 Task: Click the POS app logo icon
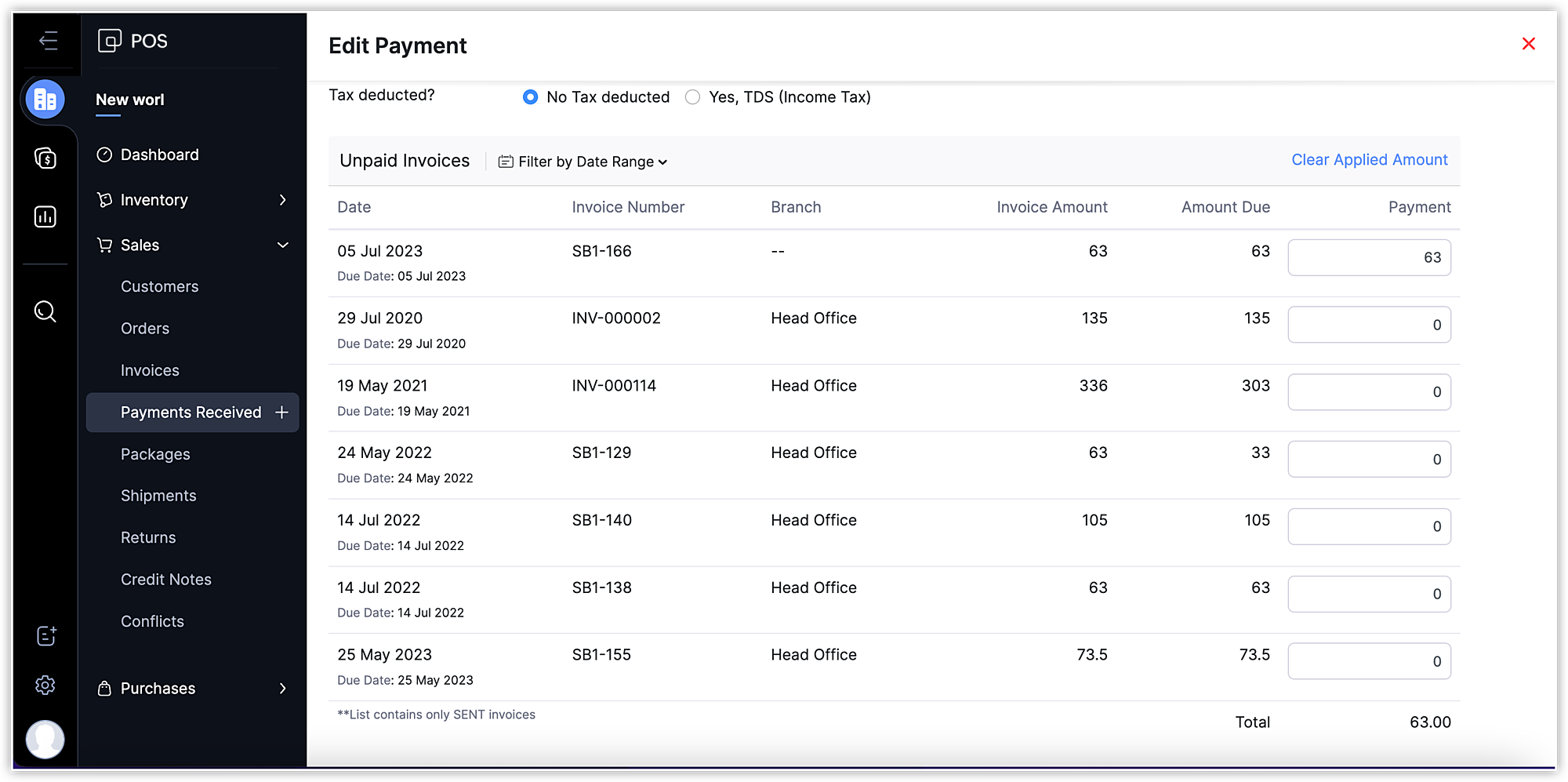coord(110,40)
